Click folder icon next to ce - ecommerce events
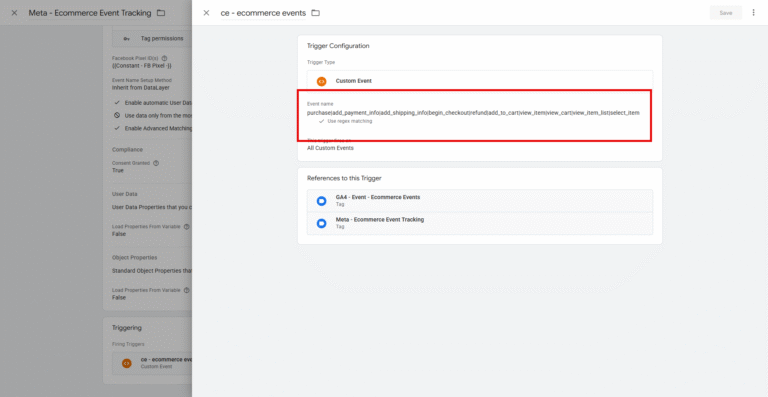 click(315, 13)
